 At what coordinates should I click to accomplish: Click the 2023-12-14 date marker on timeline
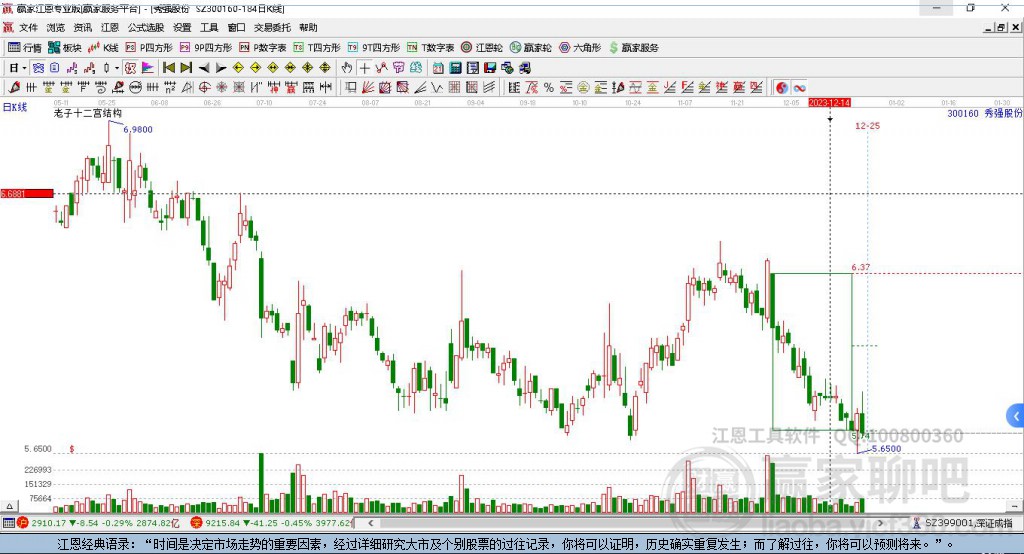[829, 103]
